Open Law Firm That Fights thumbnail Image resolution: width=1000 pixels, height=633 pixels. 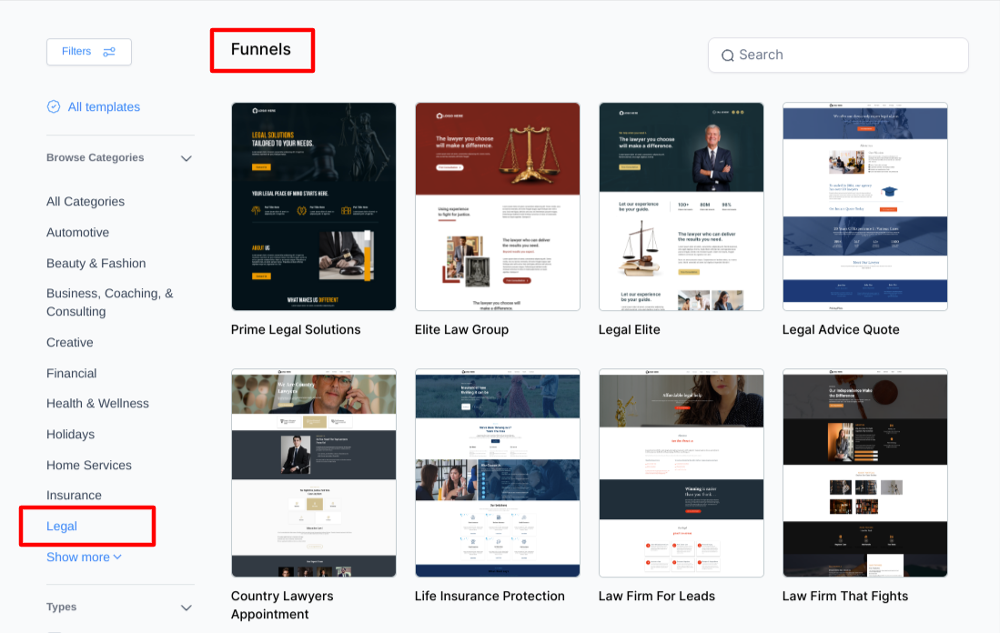click(x=865, y=473)
